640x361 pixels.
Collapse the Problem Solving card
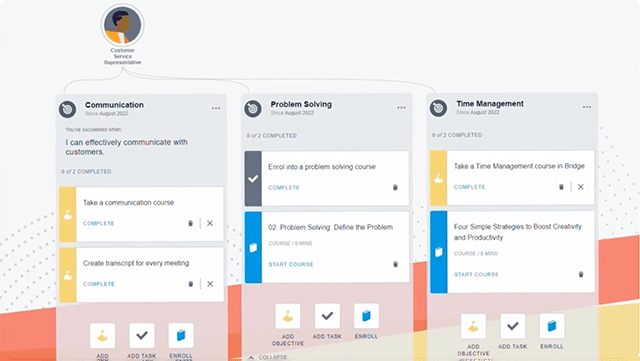pos(268,357)
